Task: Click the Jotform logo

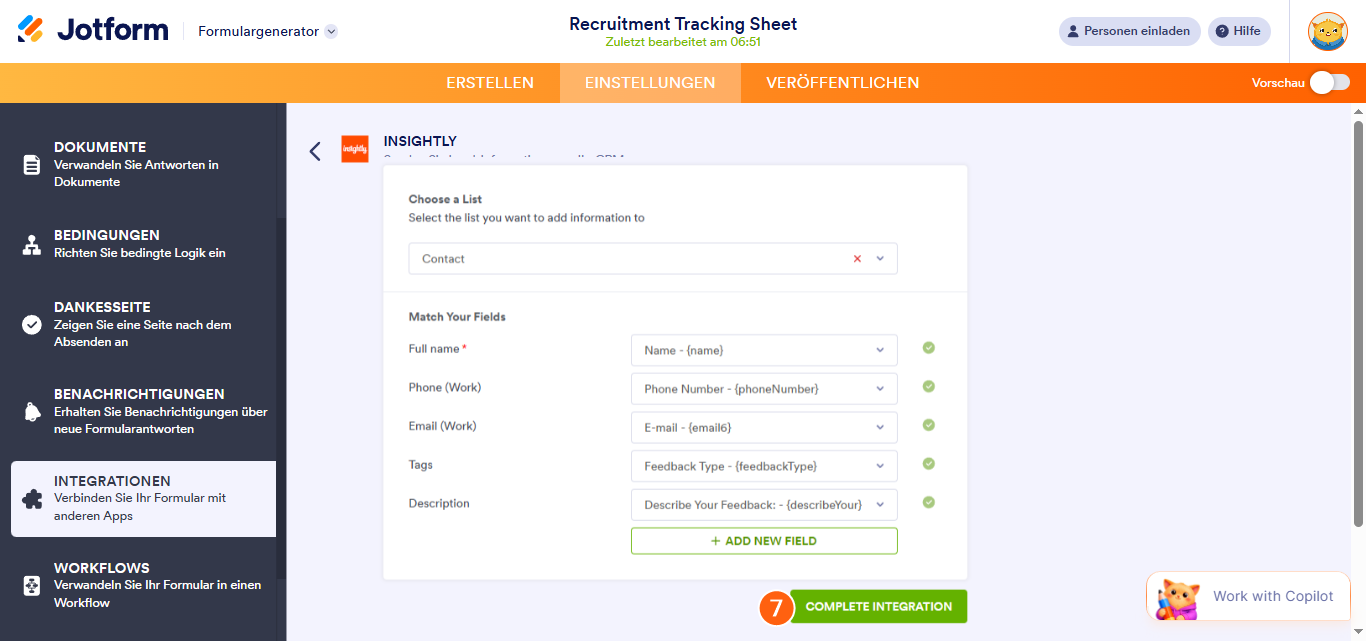Action: tap(92, 29)
